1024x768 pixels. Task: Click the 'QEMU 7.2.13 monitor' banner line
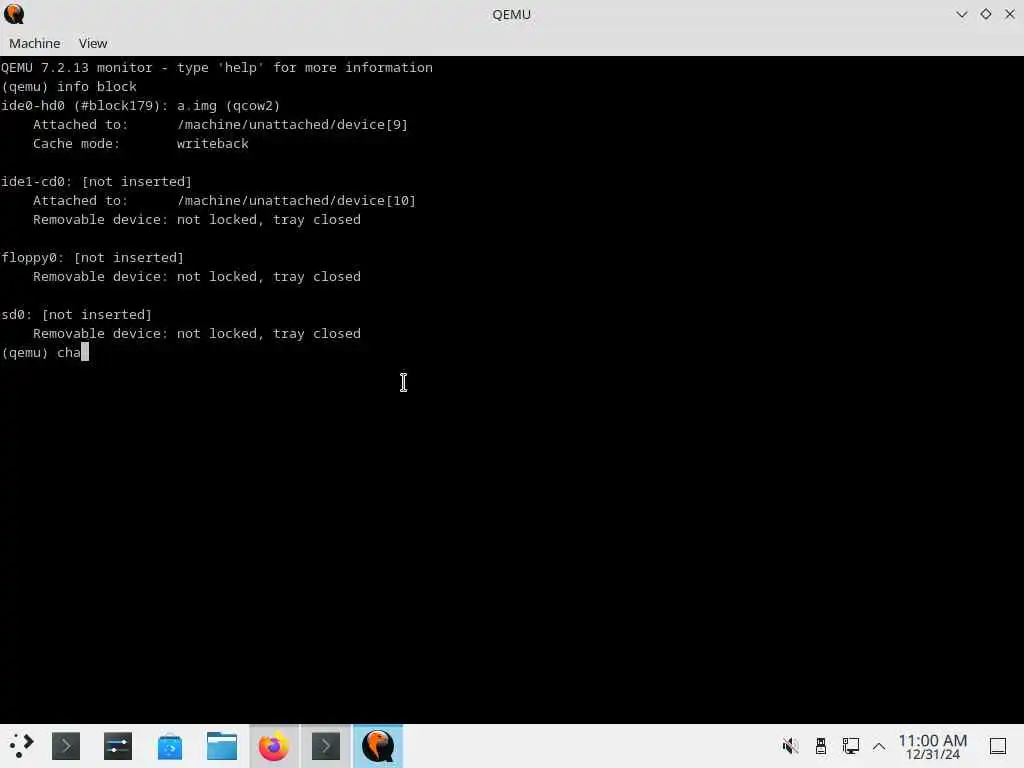217,68
